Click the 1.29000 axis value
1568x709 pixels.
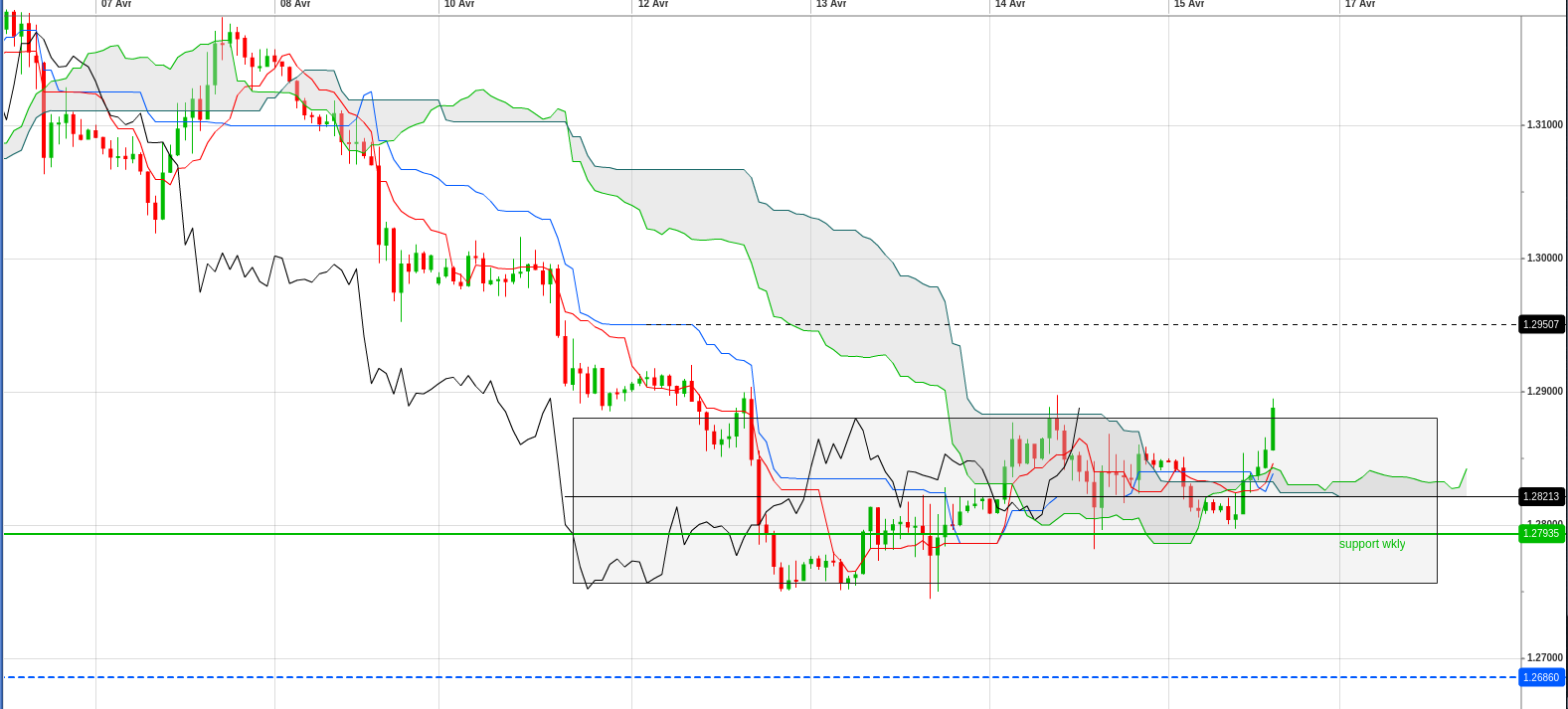coord(1545,391)
